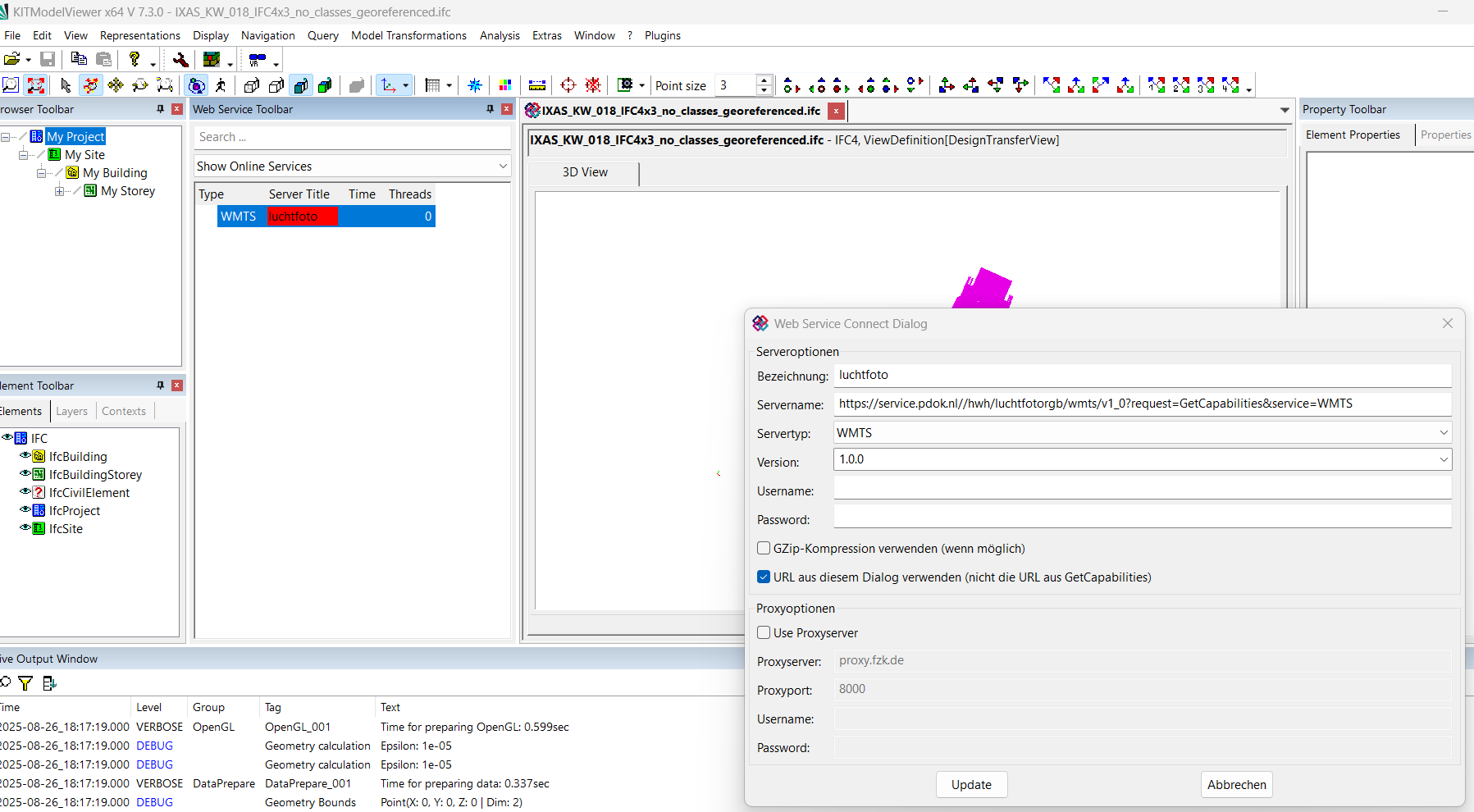The width and height of the screenshot is (1474, 812).
Task: Enable the Use Proxyserver checkbox
Action: pyautogui.click(x=764, y=633)
